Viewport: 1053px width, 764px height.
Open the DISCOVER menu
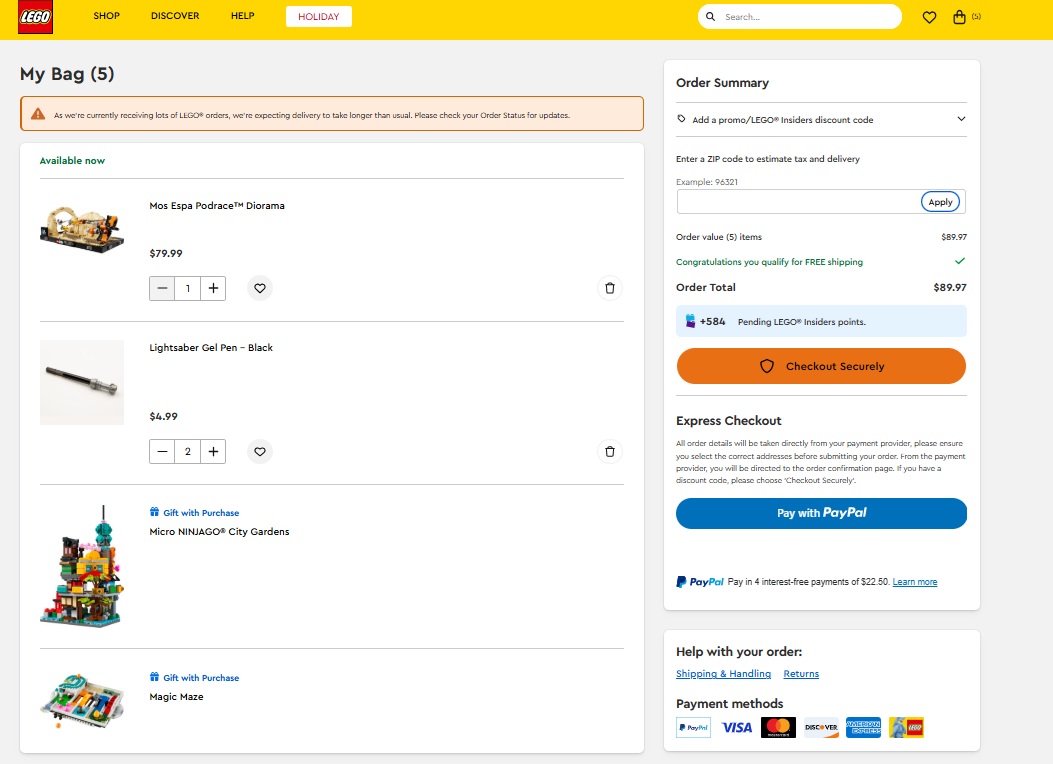(175, 16)
